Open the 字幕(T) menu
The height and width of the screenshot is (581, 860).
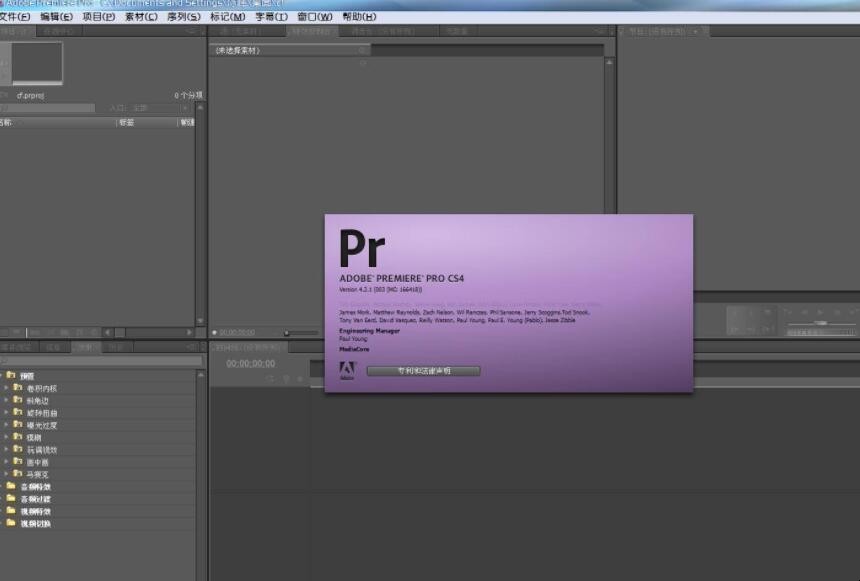pyautogui.click(x=271, y=17)
